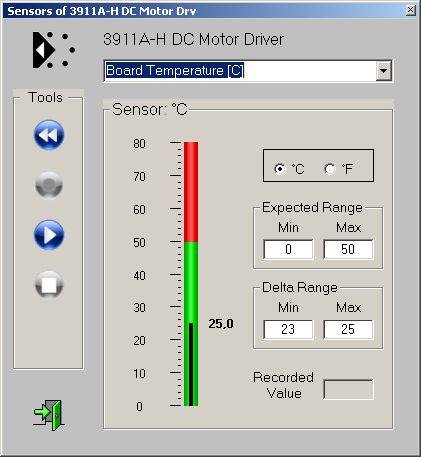Click the blue rewind tool button

[x=49, y=135]
